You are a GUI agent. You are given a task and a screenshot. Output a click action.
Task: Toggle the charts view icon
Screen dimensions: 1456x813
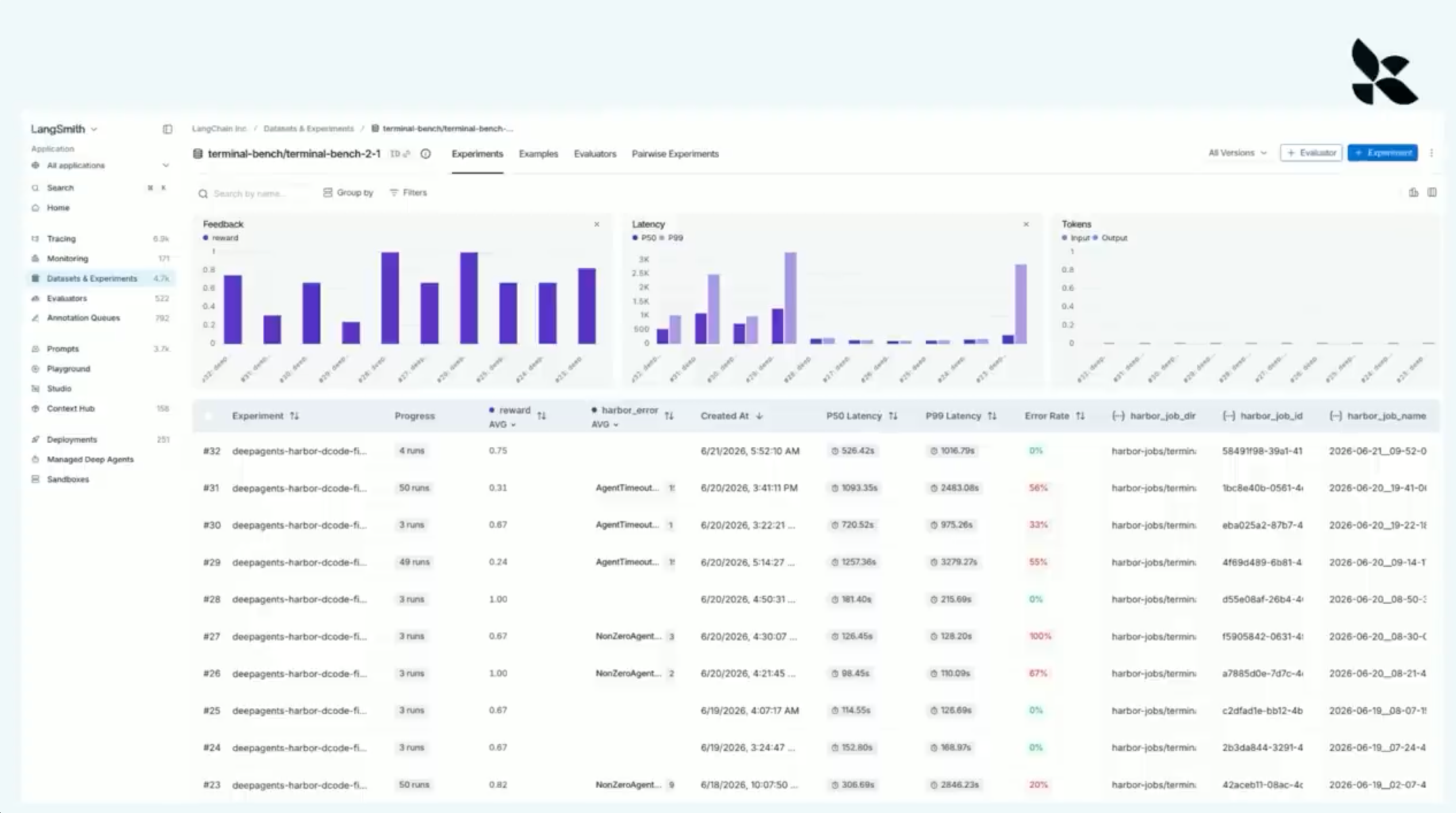1413,193
